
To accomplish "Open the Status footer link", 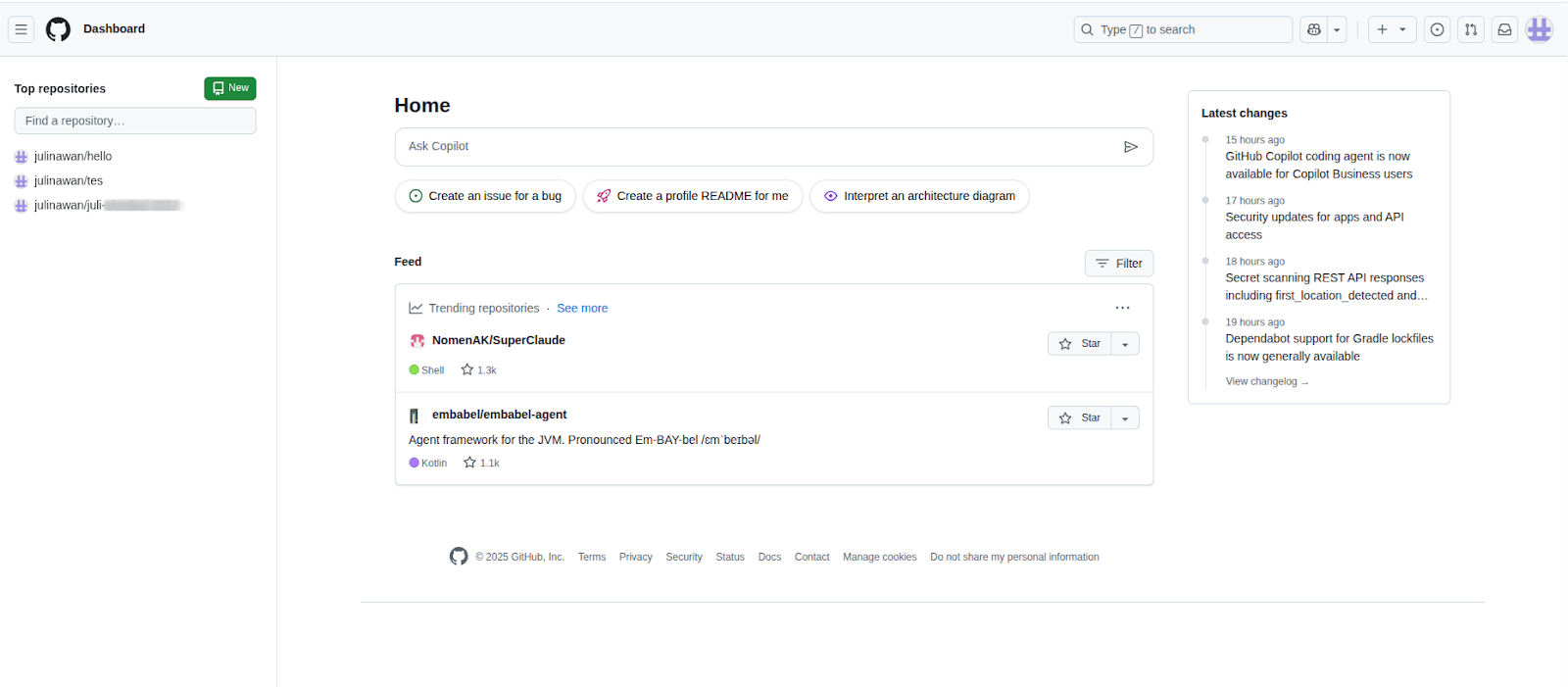I will 730,557.
